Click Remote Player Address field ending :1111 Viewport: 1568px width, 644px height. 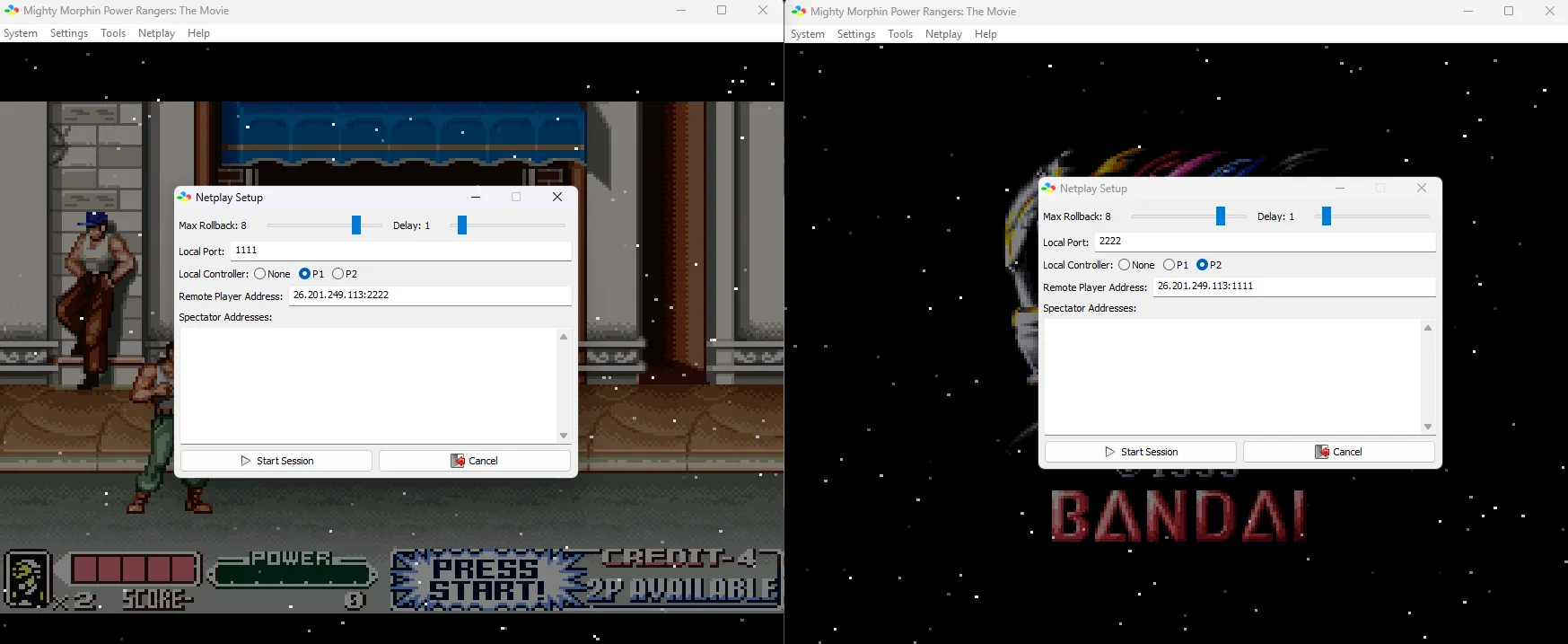click(1294, 287)
